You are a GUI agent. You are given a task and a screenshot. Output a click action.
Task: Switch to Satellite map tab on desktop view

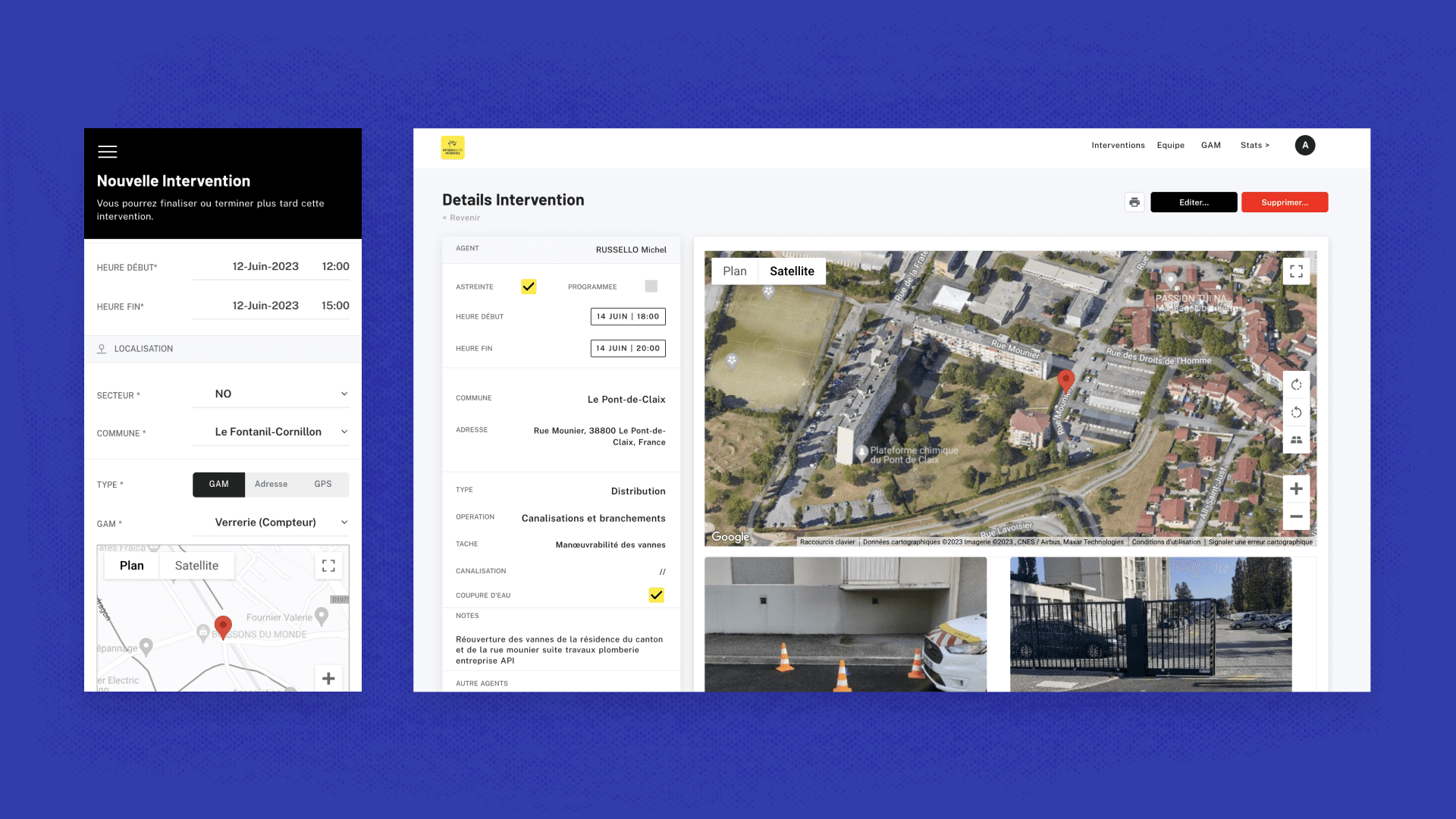[792, 271]
